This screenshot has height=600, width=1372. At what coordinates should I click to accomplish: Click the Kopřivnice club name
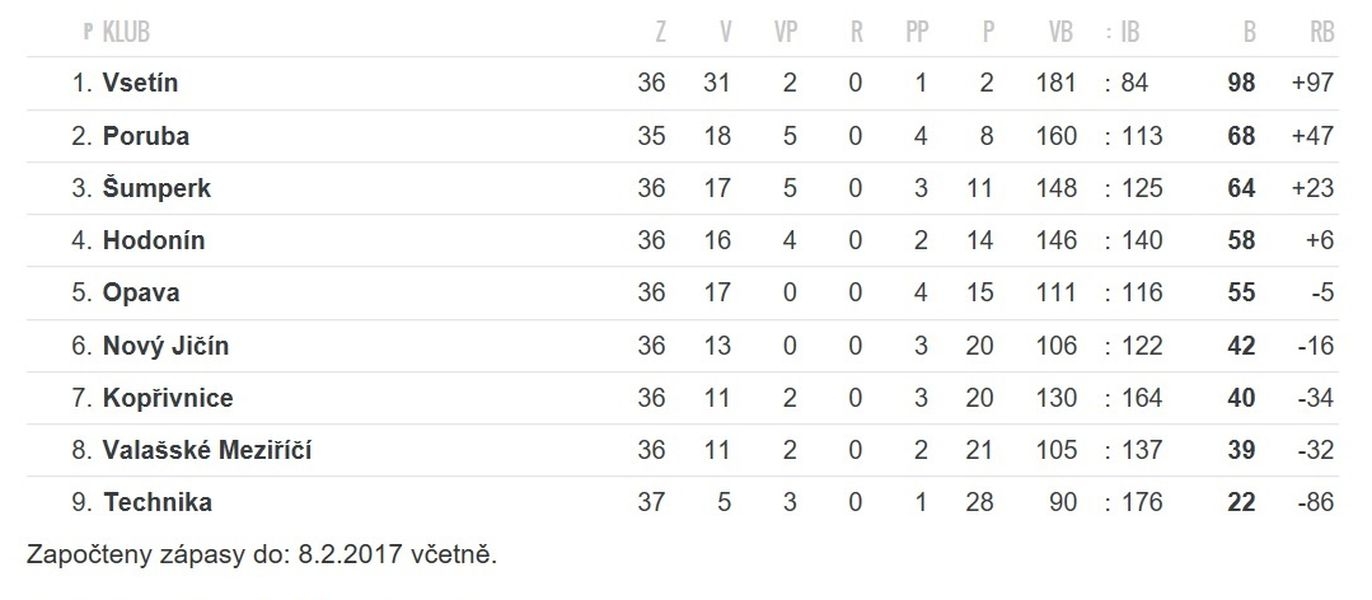(168, 398)
